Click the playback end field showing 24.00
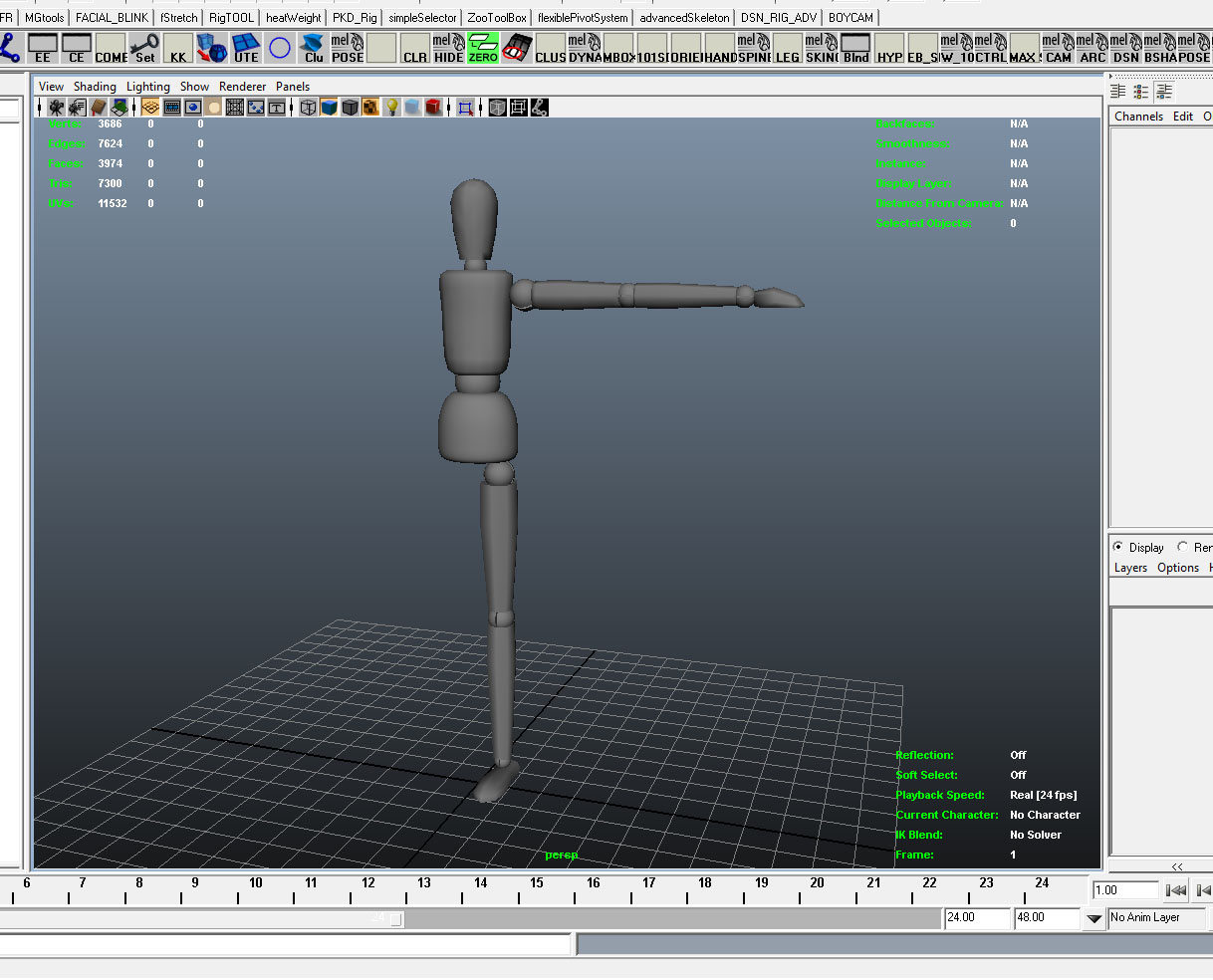 pyautogui.click(x=977, y=918)
